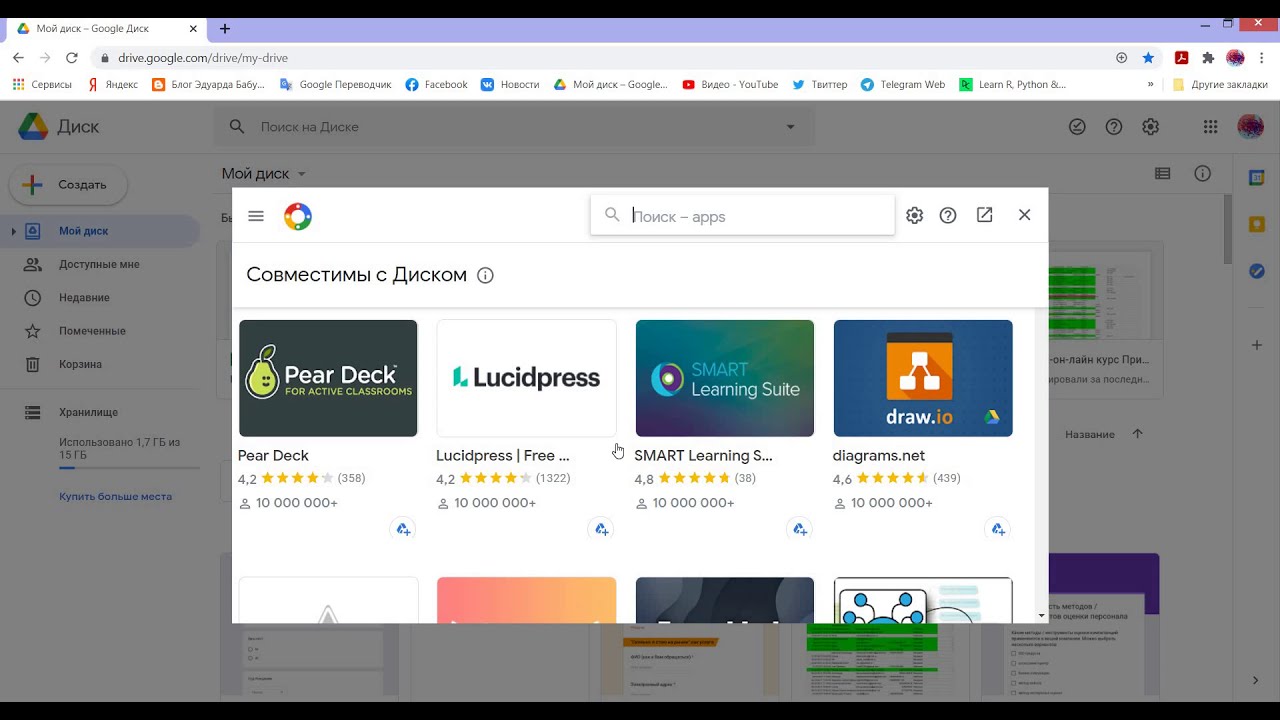Open the Другие закладки folder
The width and height of the screenshot is (1280, 720).
tap(1220, 85)
